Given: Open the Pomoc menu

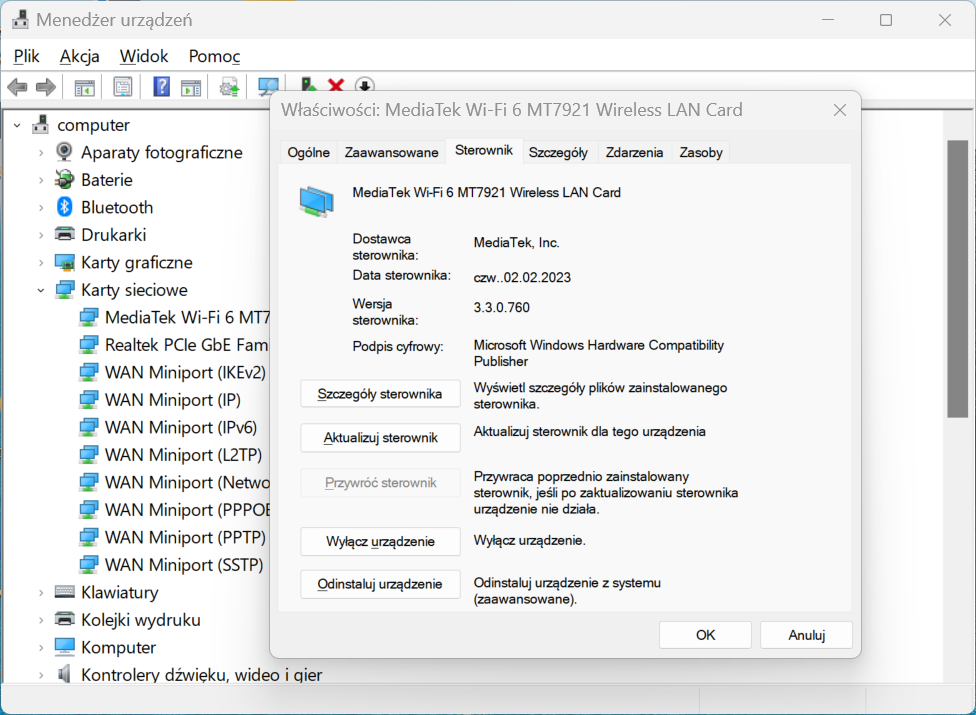Looking at the screenshot, I should [x=214, y=56].
